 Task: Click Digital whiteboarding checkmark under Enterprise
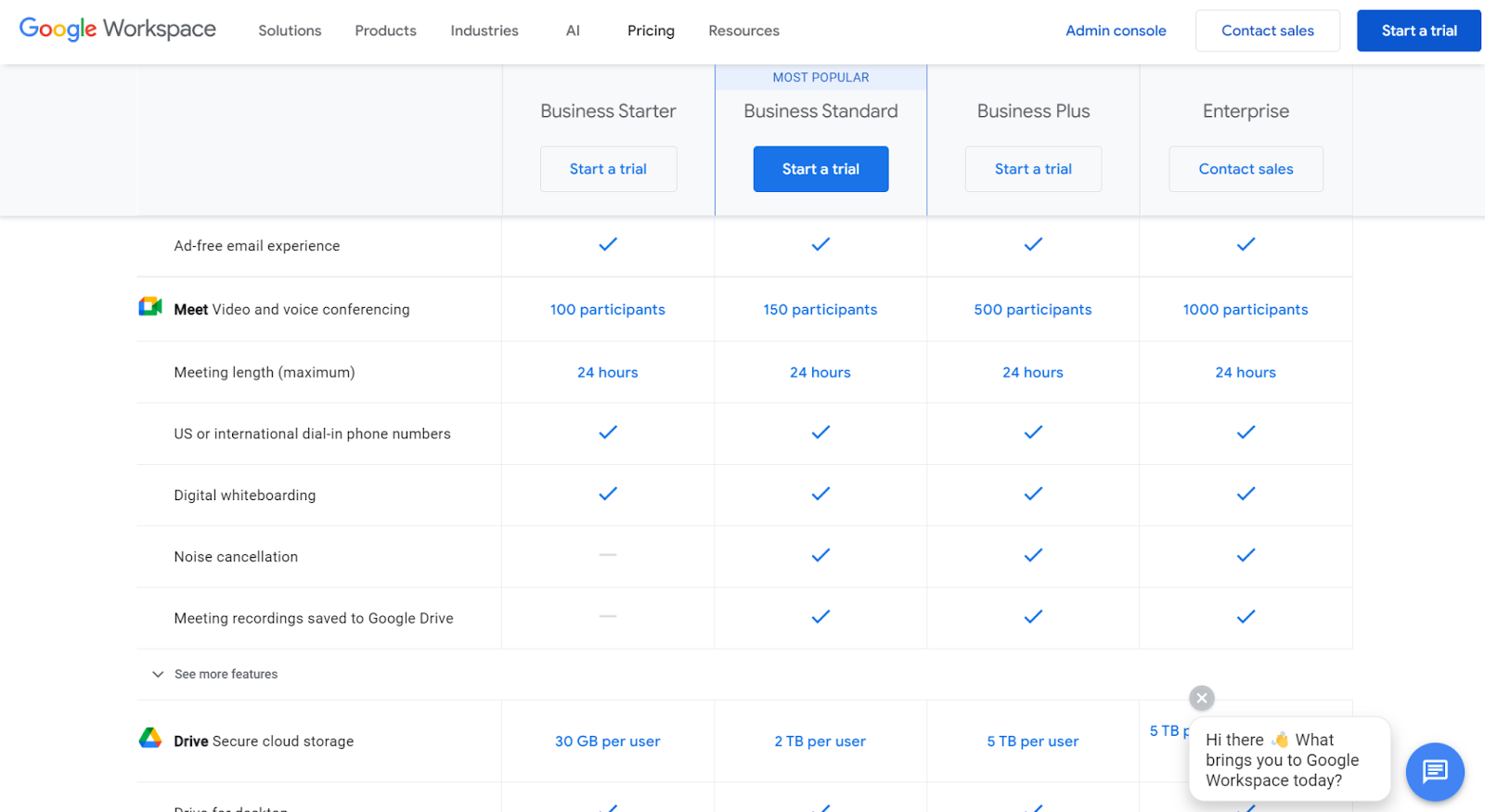click(1246, 494)
